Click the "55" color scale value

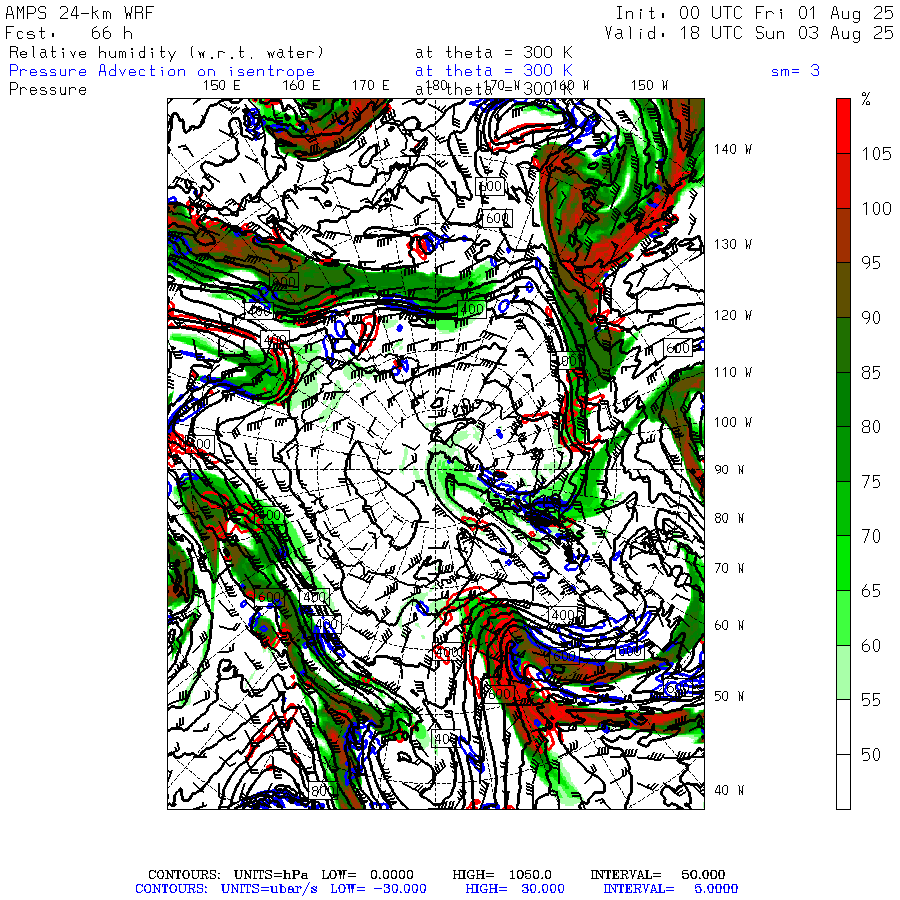(x=871, y=700)
